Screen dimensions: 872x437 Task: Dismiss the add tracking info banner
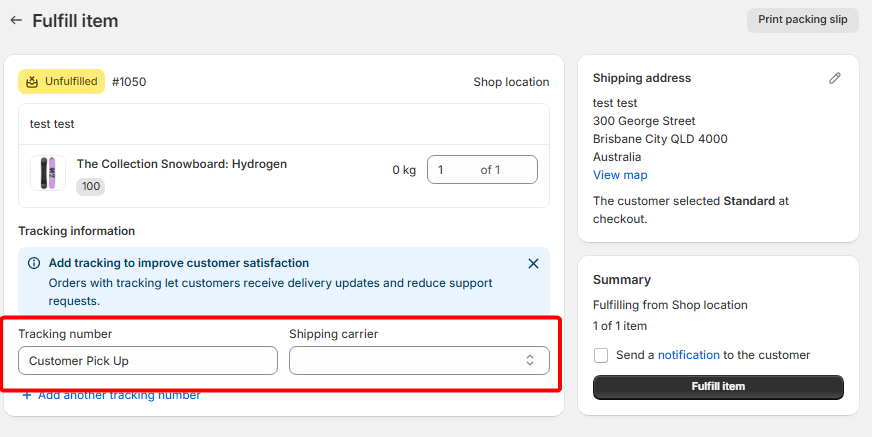point(533,264)
